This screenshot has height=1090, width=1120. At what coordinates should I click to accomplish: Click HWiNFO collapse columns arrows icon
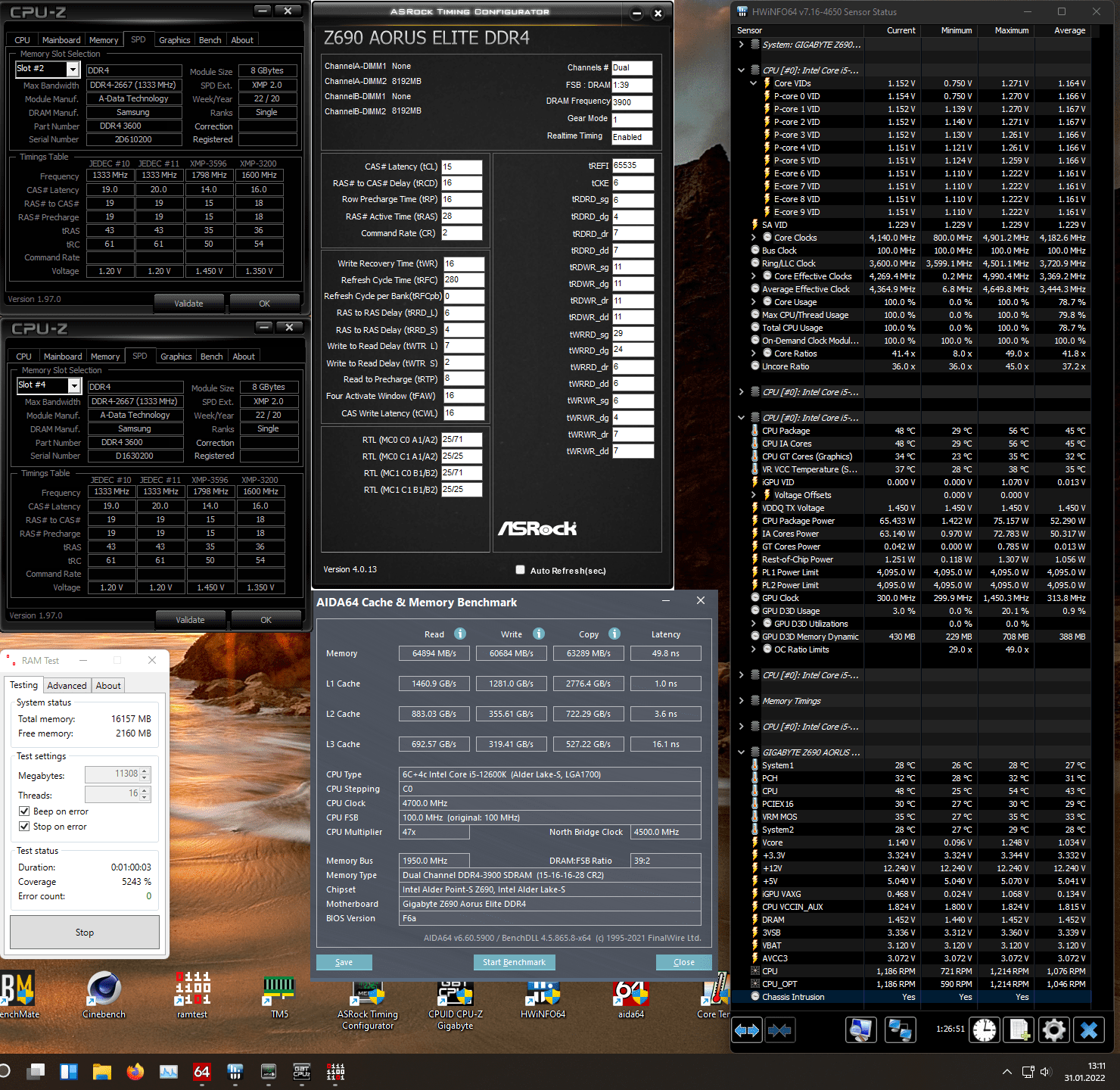point(779,1030)
